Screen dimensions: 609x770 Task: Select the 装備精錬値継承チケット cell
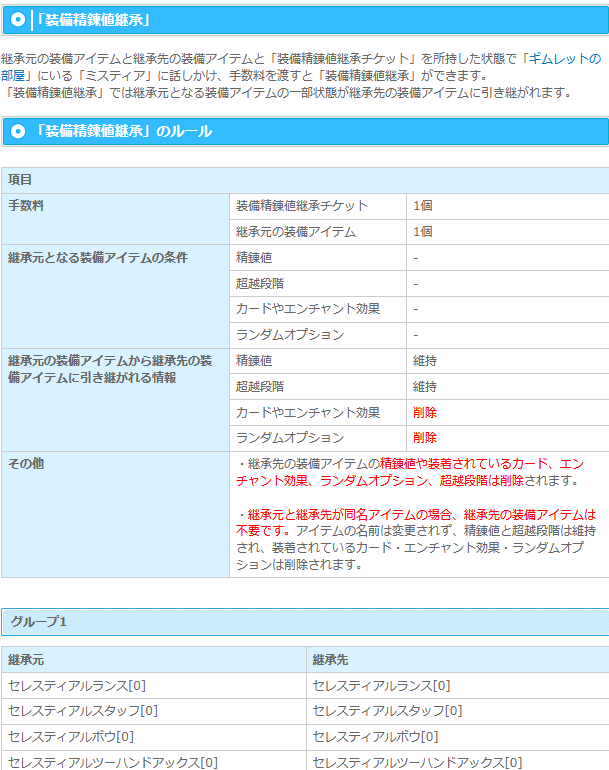click(302, 206)
